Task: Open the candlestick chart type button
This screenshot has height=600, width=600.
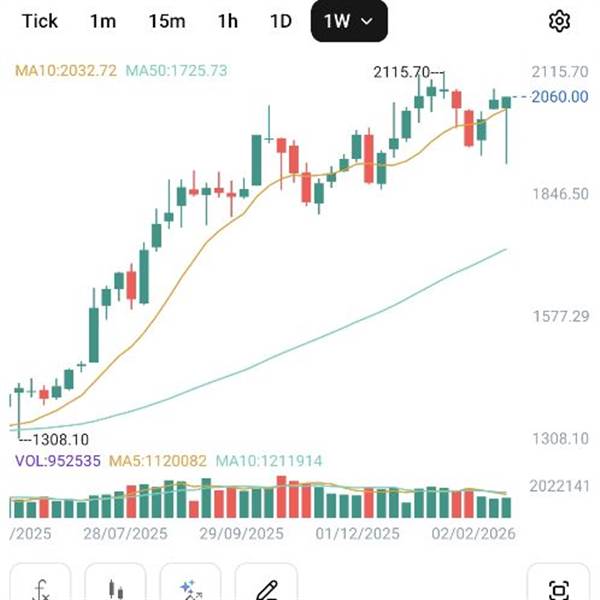Action: pyautogui.click(x=116, y=588)
